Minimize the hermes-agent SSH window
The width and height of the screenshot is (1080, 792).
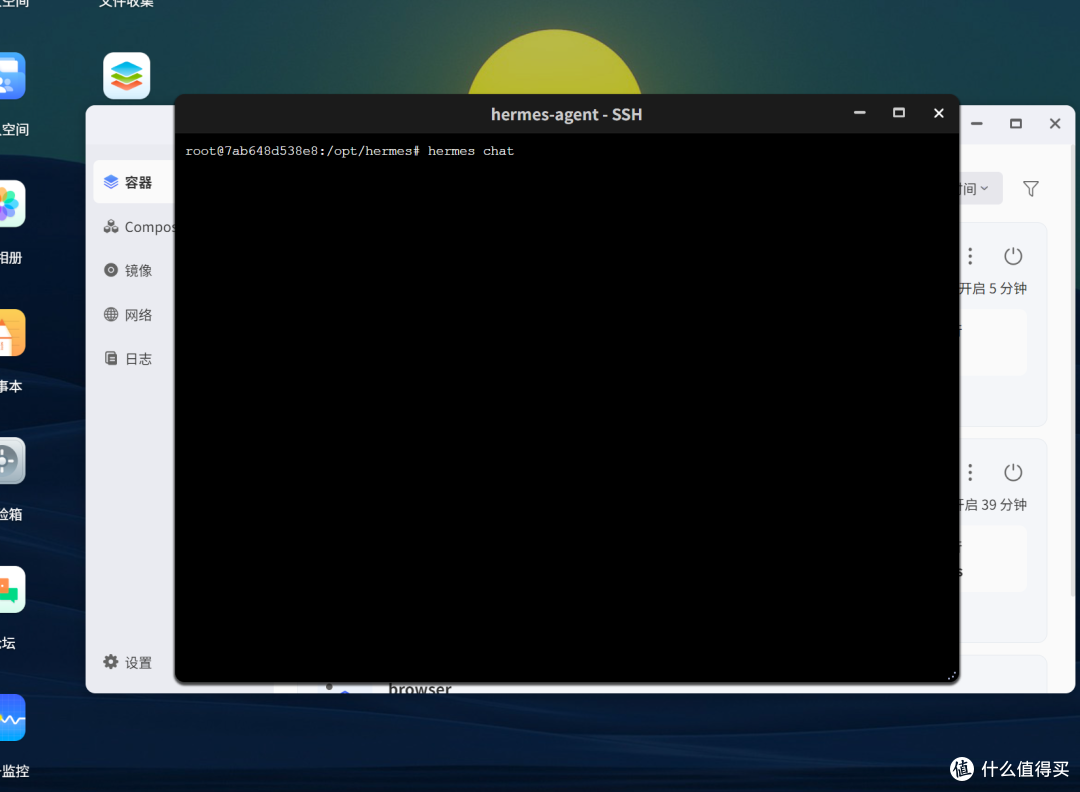(x=860, y=113)
